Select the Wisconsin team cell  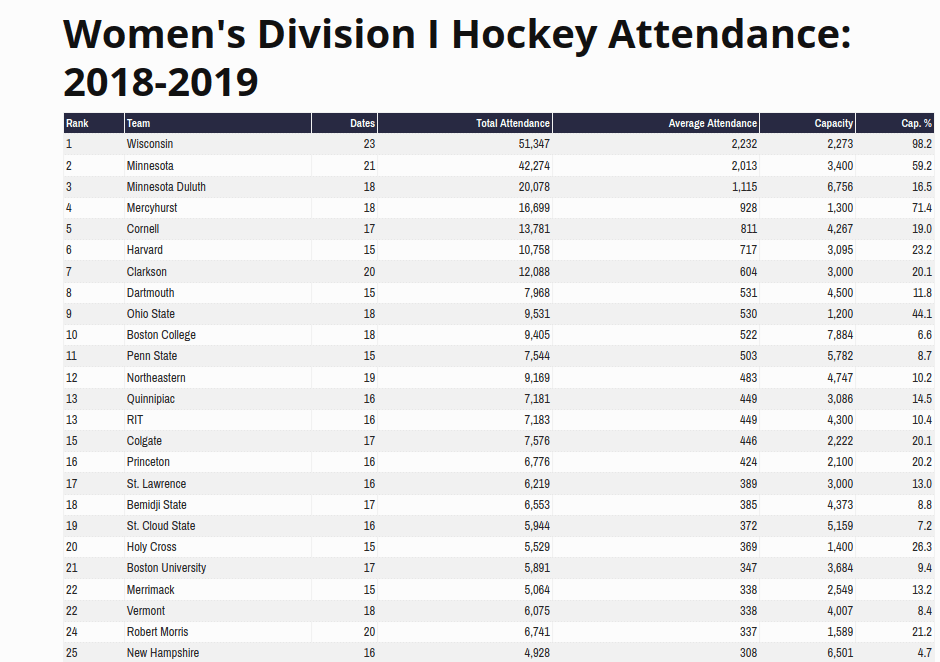(150, 144)
